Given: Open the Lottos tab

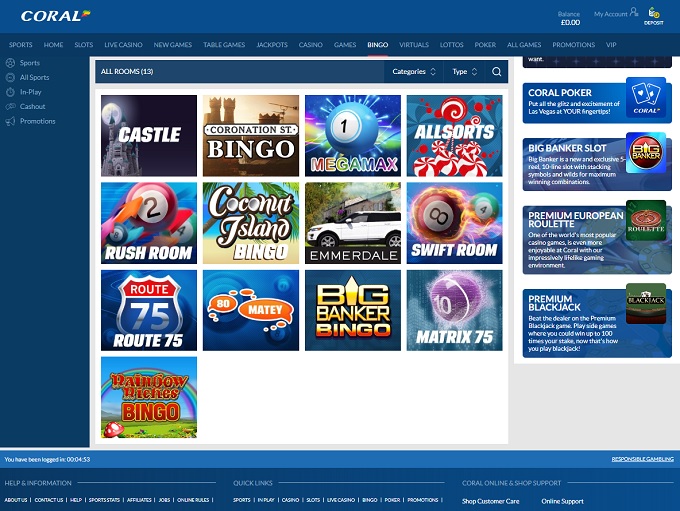Looking at the screenshot, I should (x=451, y=45).
